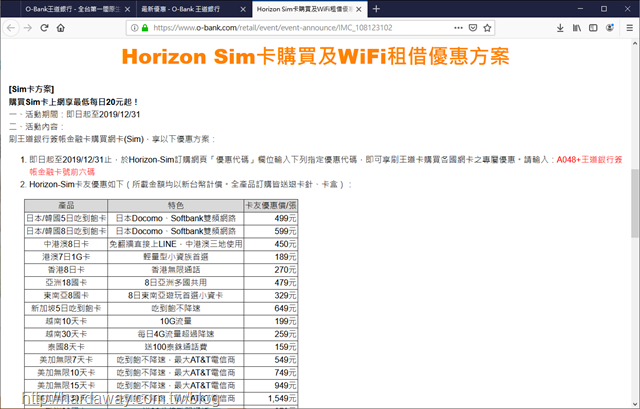The width and height of the screenshot is (640, 409).
Task: Open page actions three-dot menu
Action: [458, 28]
